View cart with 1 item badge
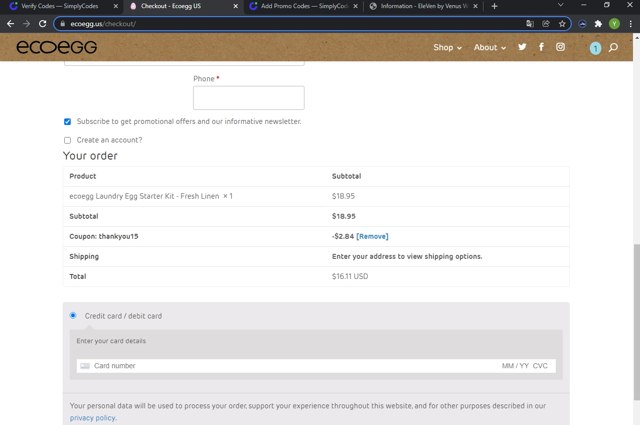 point(596,48)
